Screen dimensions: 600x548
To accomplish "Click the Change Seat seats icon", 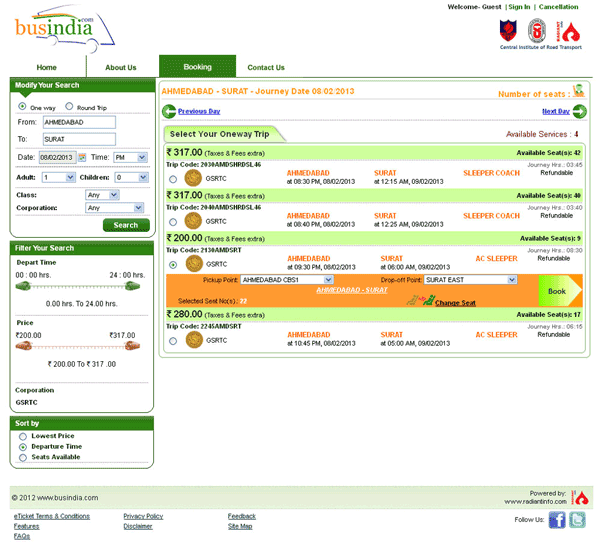I will (421, 300).
